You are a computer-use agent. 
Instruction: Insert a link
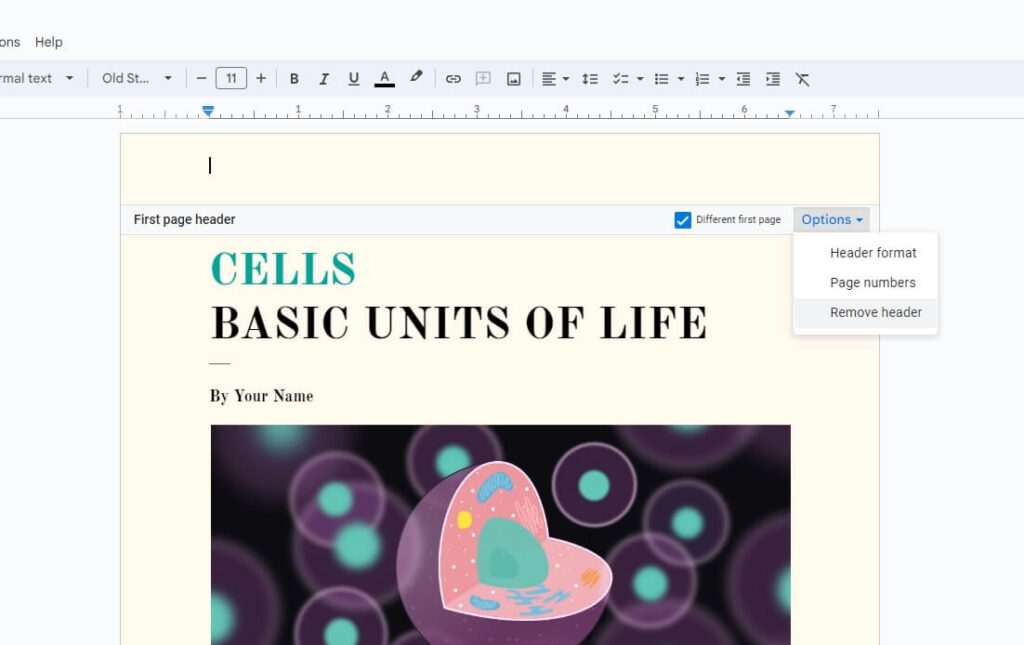coord(452,78)
